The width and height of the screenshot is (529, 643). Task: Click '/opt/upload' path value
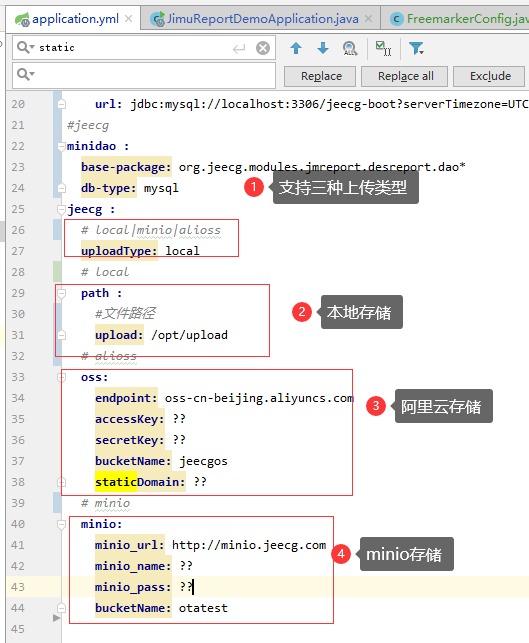[189, 335]
